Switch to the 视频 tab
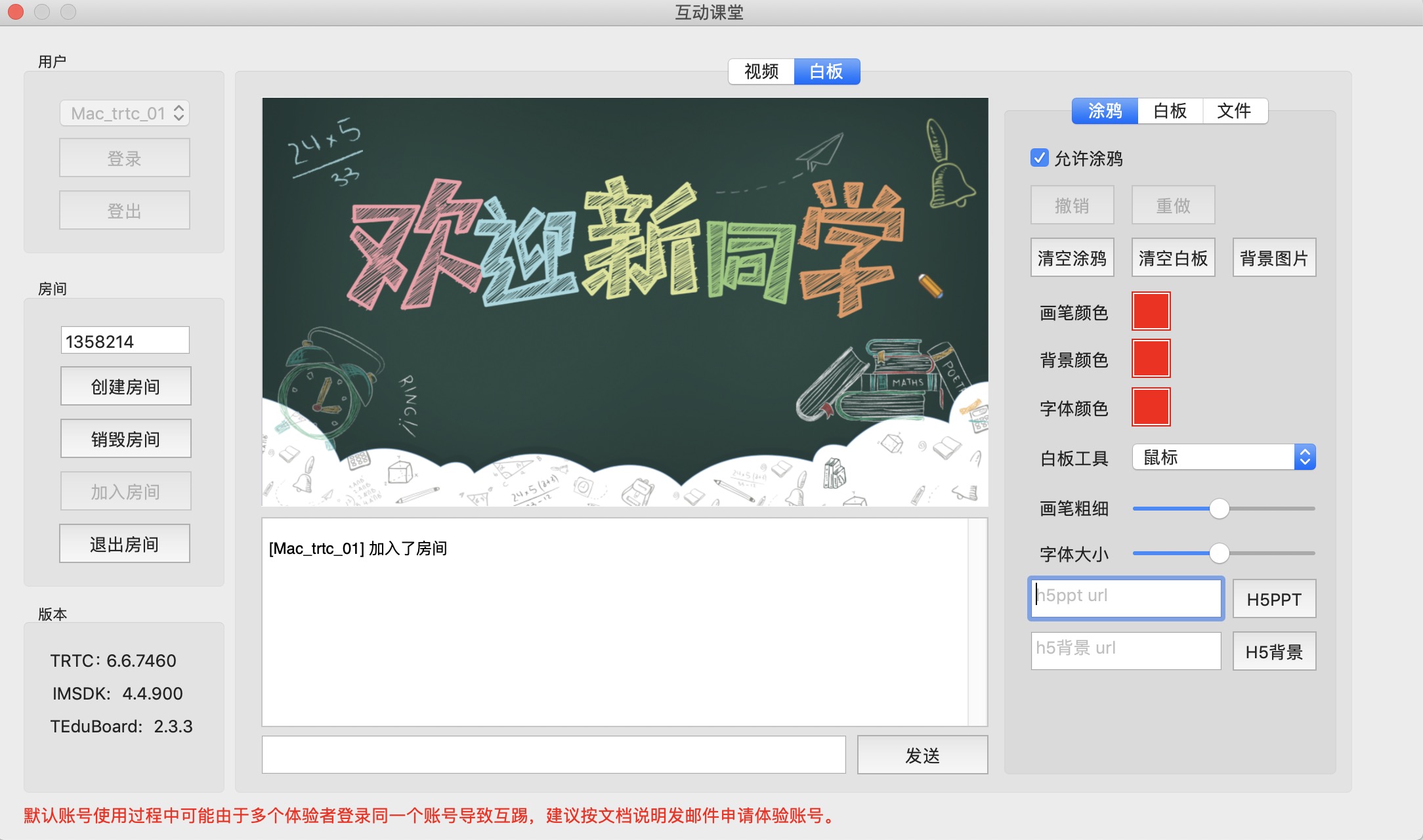This screenshot has width=1423, height=840. tap(761, 72)
